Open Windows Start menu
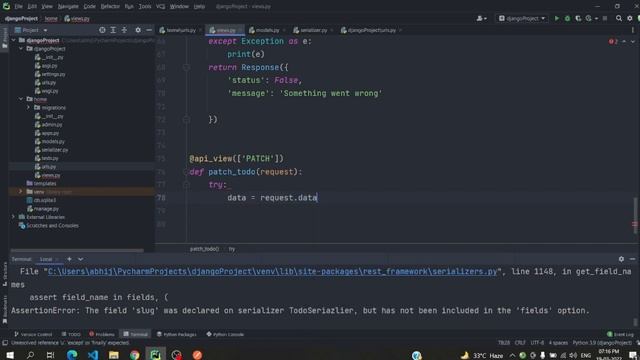The height and width of the screenshot is (360, 640). click(x=10, y=355)
